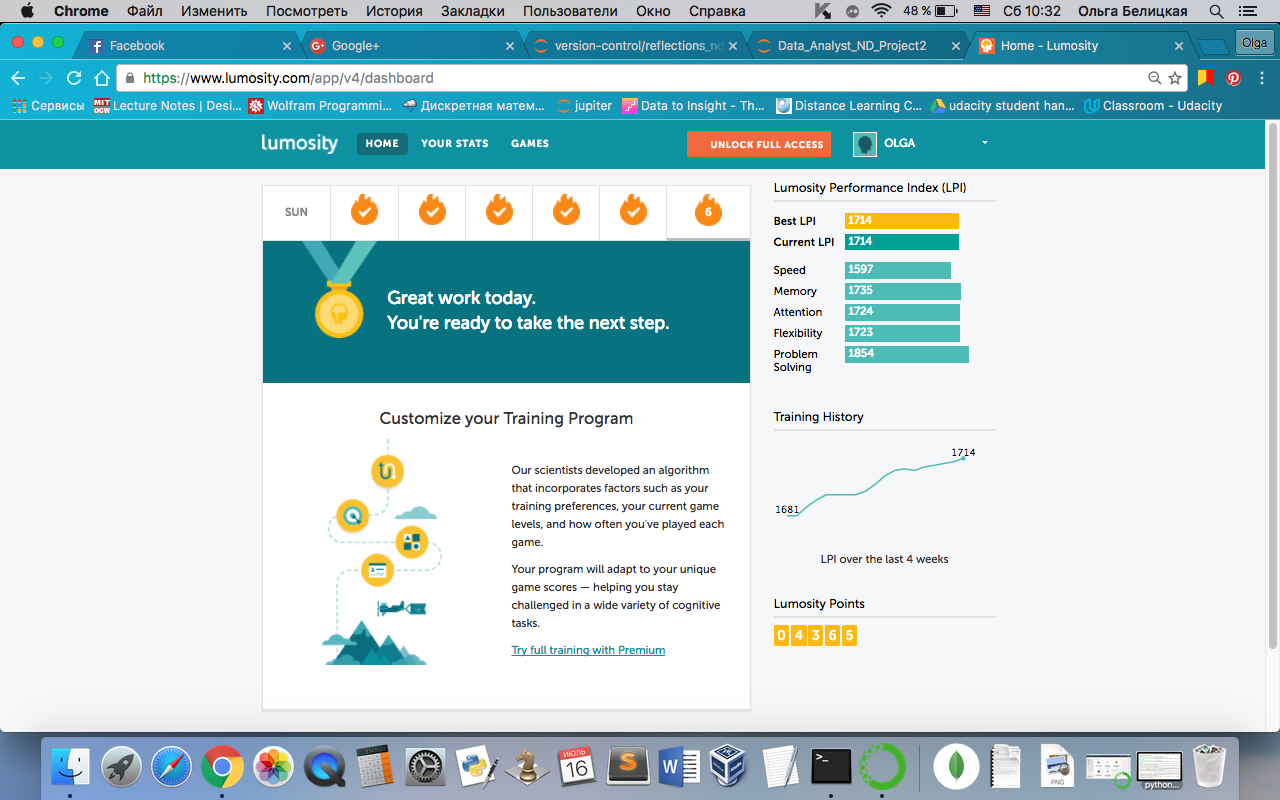Select the SUN day cell
The image size is (1280, 800).
click(296, 212)
